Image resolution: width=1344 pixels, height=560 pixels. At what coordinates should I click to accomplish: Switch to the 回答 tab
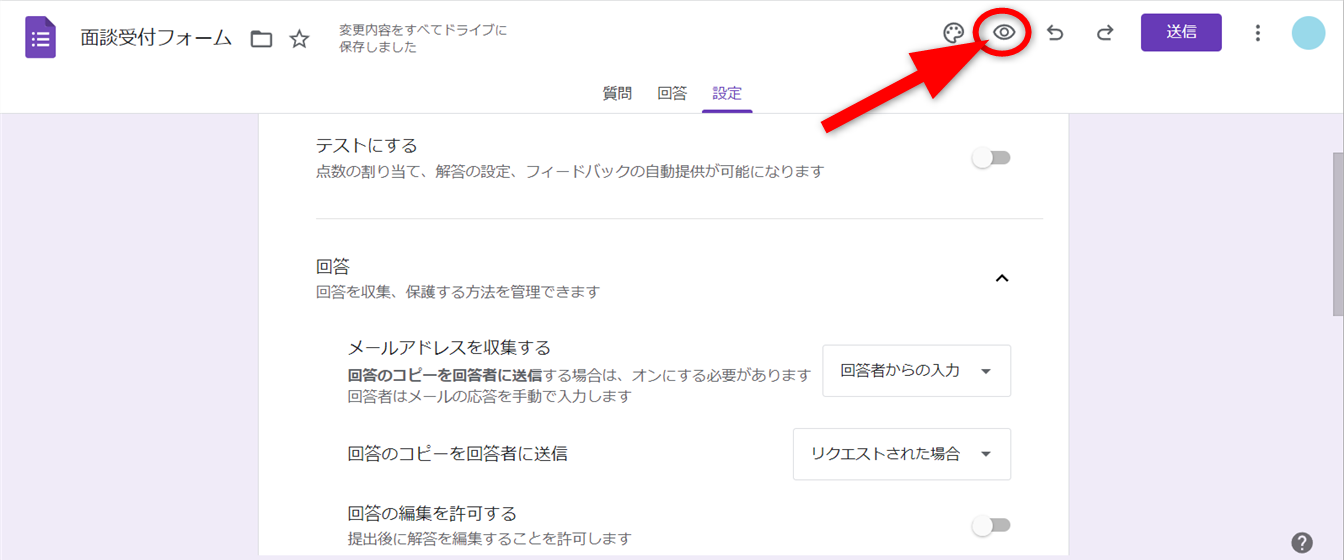point(672,94)
